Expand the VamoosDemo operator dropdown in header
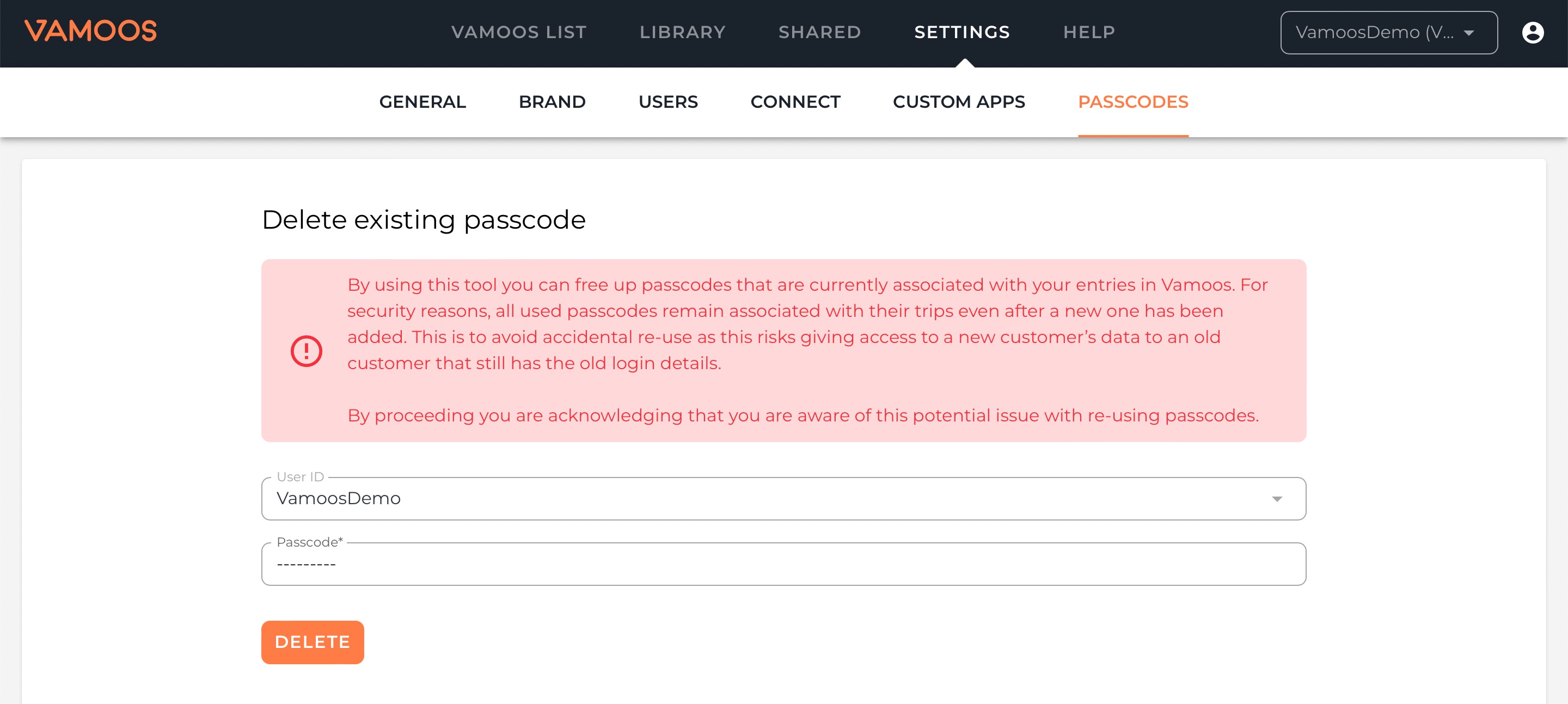The width and height of the screenshot is (1568, 704). (x=1388, y=32)
